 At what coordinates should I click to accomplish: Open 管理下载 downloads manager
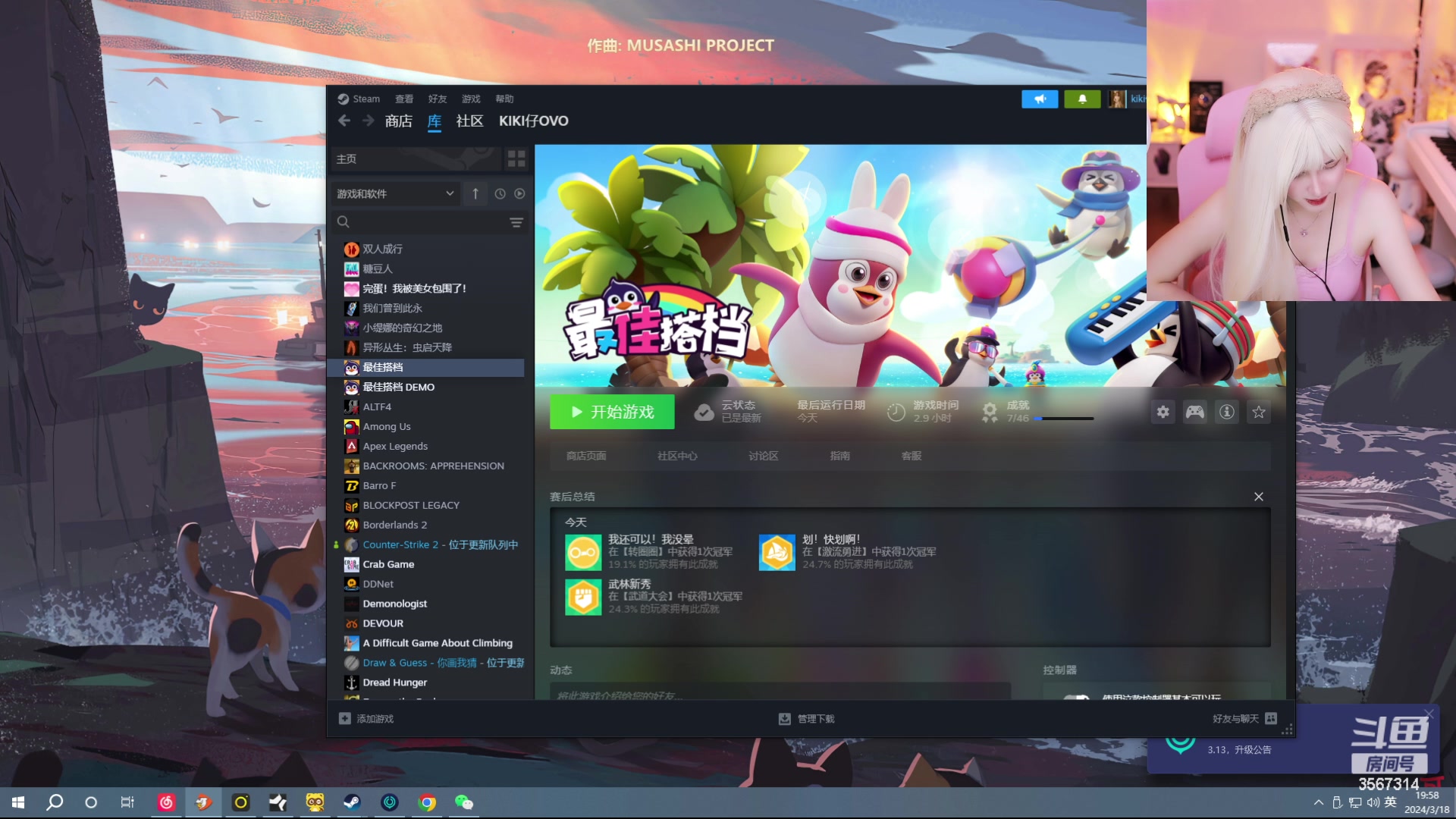point(807,719)
